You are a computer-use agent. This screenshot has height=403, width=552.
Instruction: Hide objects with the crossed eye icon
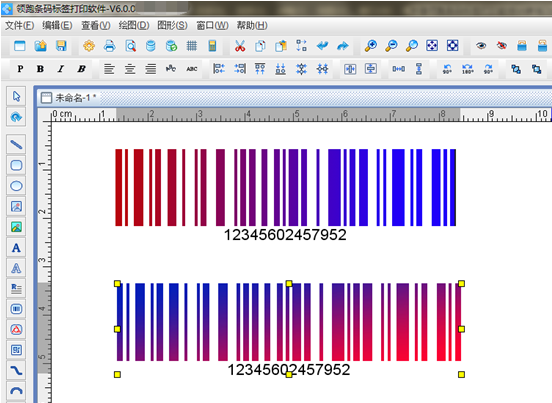tap(502, 46)
